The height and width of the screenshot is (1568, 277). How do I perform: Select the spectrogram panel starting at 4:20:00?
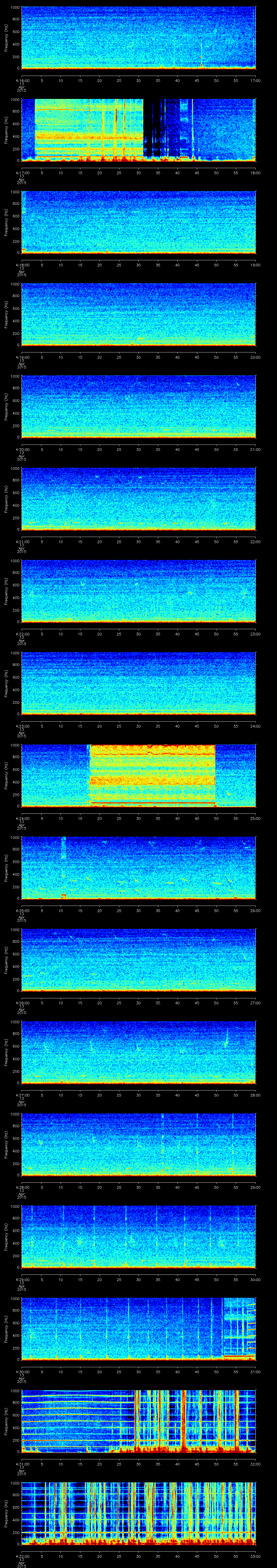(x=138, y=407)
